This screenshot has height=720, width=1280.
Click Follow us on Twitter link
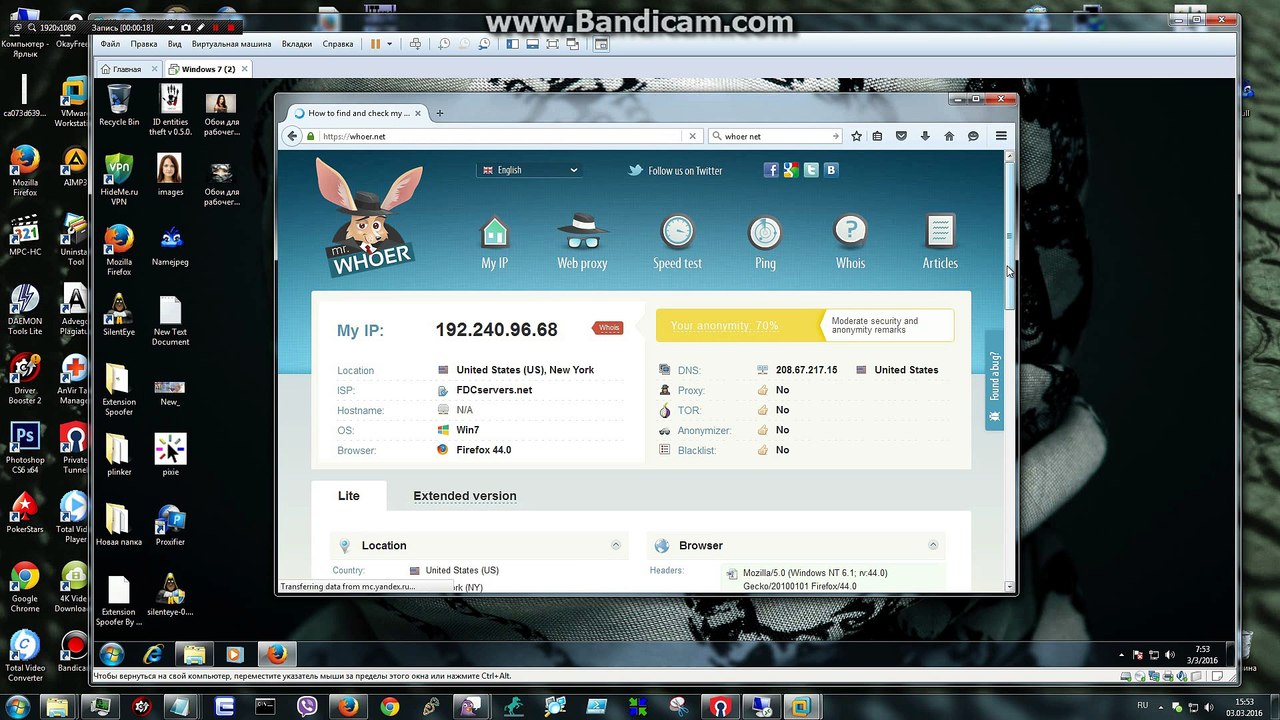click(675, 170)
